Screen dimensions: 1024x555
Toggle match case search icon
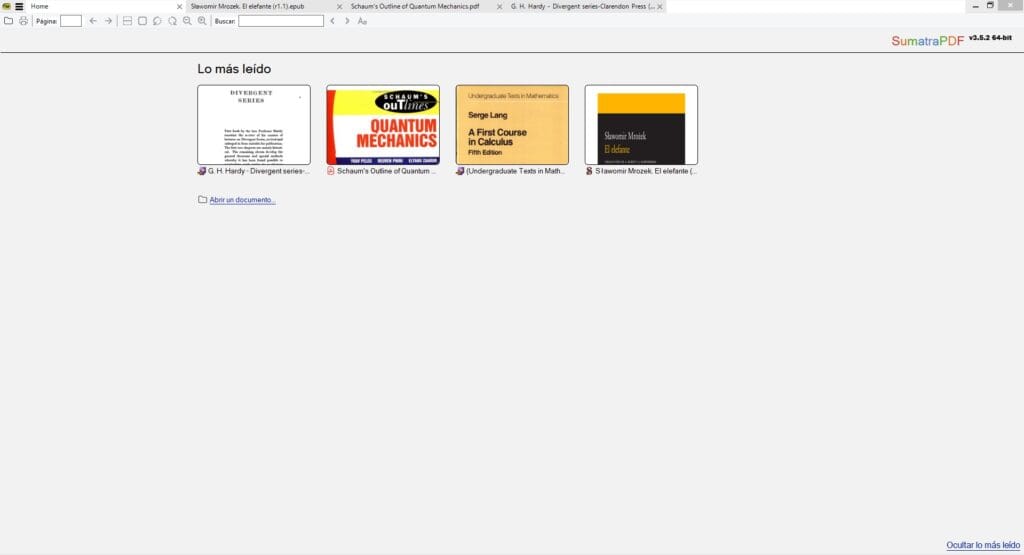pos(362,21)
